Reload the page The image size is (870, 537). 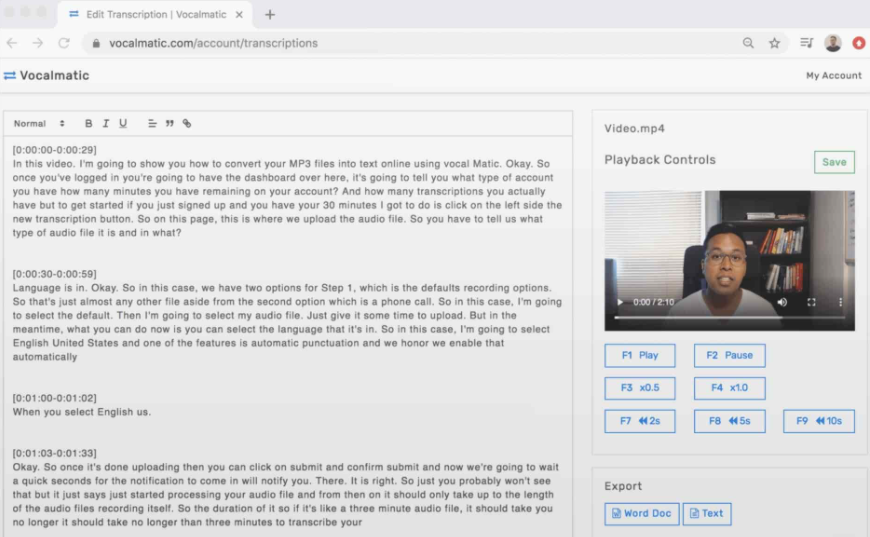[x=64, y=43]
